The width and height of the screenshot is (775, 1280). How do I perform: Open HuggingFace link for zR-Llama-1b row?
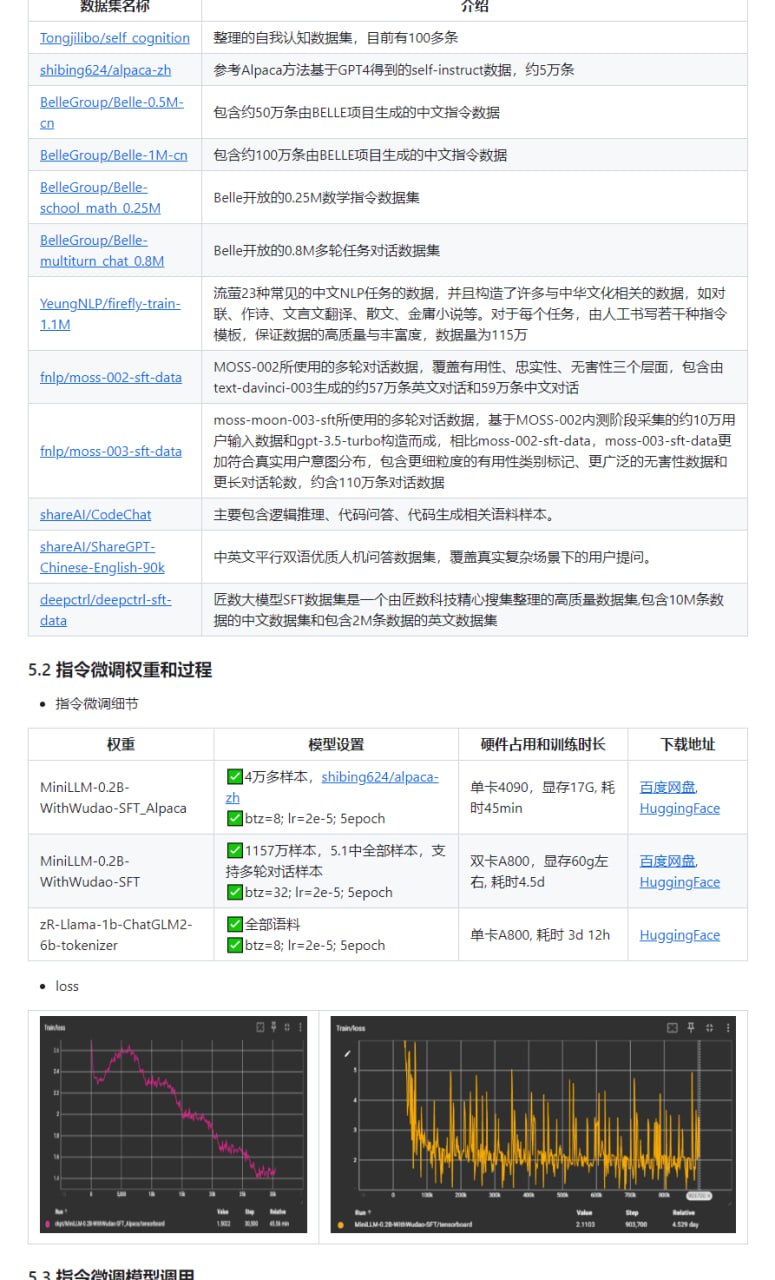680,935
